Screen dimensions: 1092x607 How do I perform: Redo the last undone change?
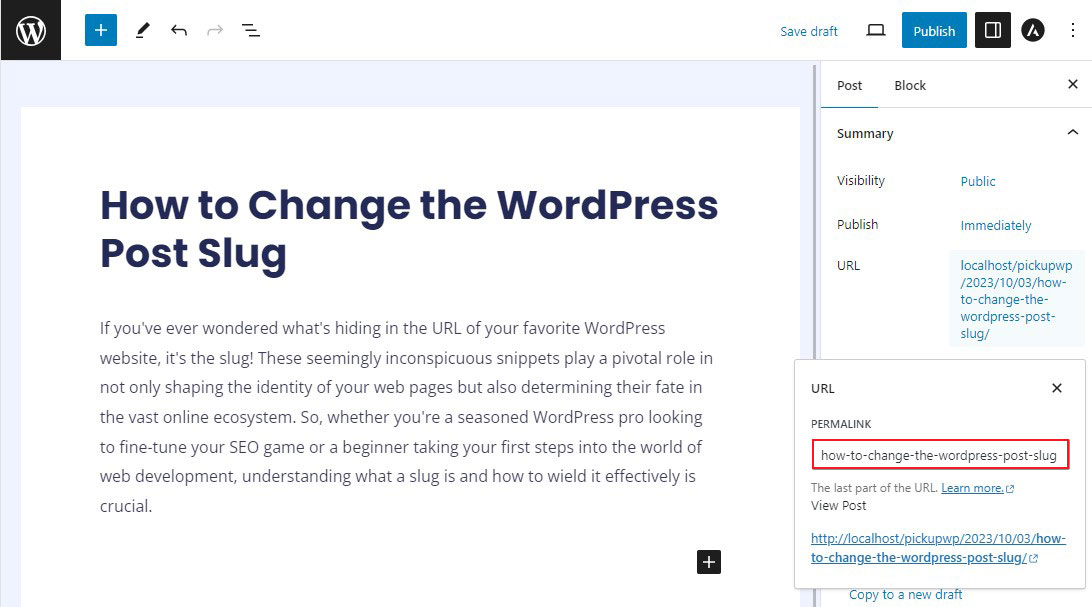click(x=215, y=30)
